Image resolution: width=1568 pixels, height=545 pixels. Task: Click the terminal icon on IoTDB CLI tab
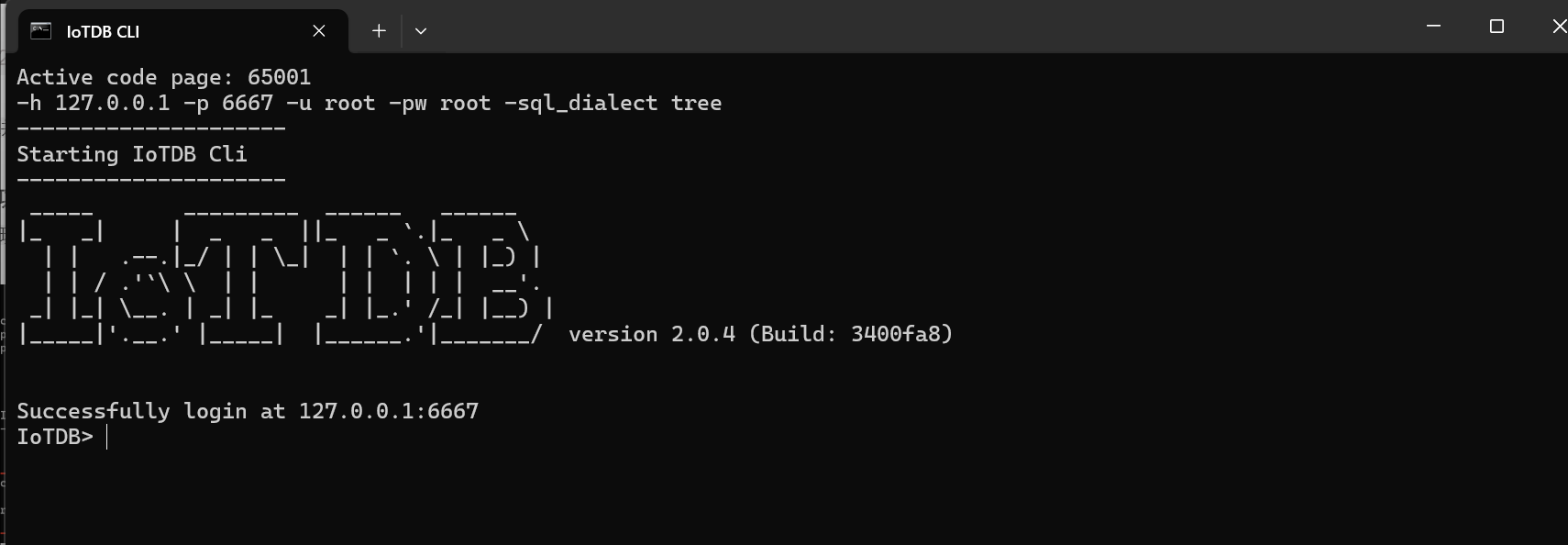tap(41, 31)
